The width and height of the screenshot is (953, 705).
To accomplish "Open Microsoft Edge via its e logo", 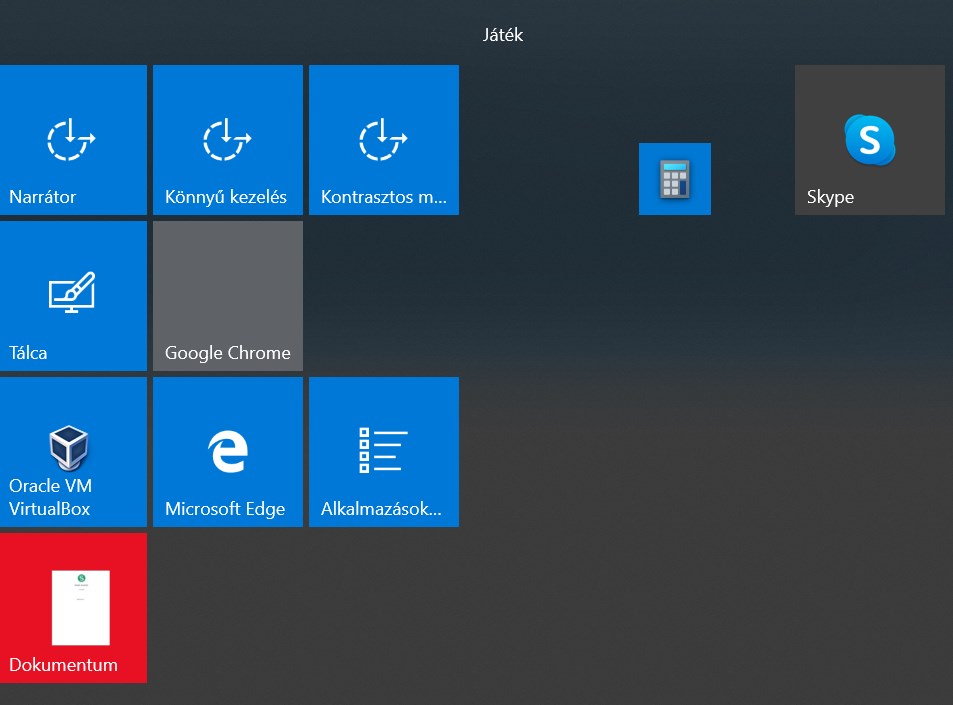I will click(x=227, y=452).
